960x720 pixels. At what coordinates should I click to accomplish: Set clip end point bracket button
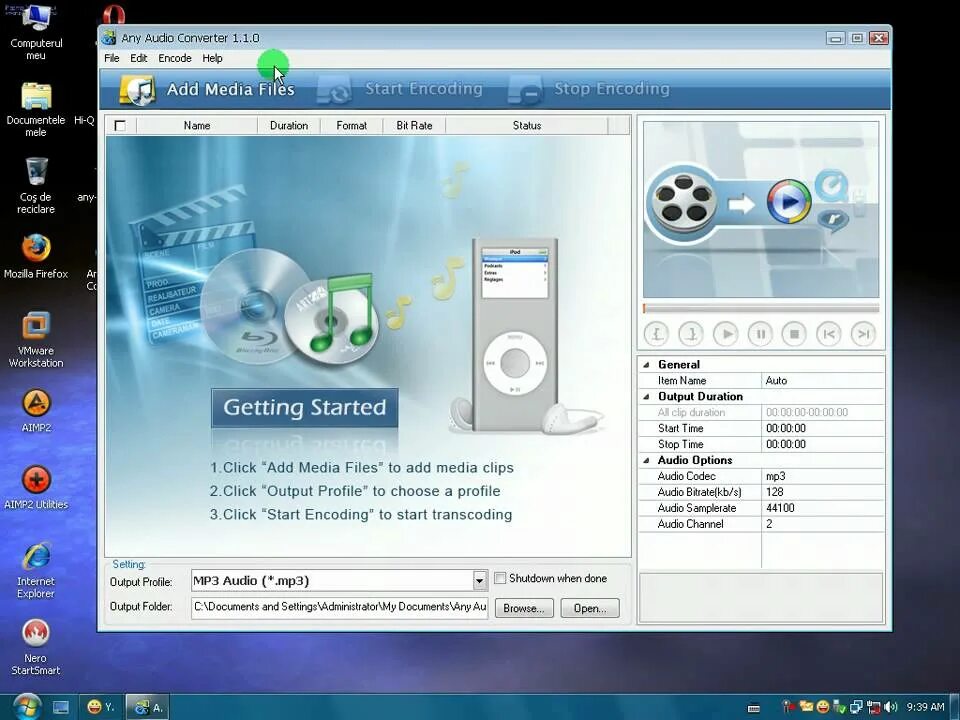coord(691,334)
